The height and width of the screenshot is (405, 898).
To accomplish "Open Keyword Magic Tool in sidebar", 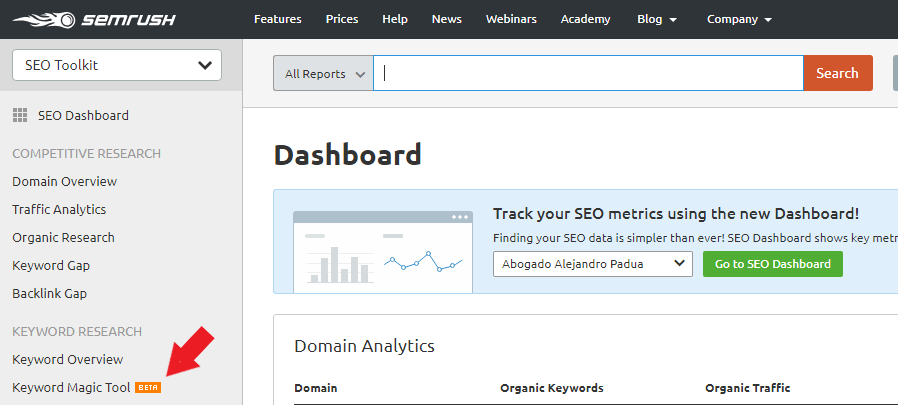I will pos(72,388).
